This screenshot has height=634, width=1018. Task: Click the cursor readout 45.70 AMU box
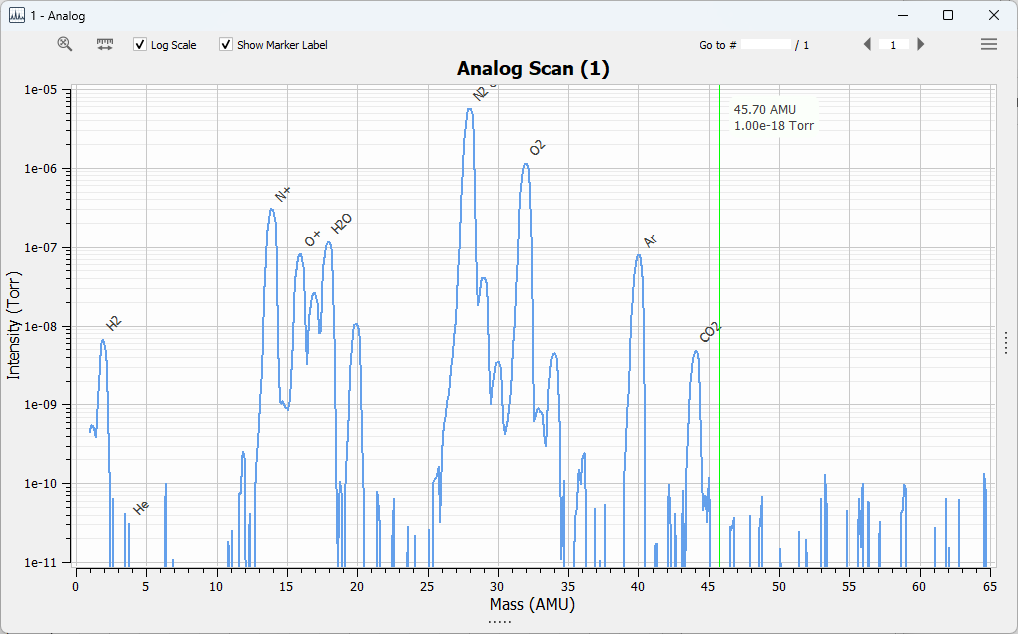772,117
